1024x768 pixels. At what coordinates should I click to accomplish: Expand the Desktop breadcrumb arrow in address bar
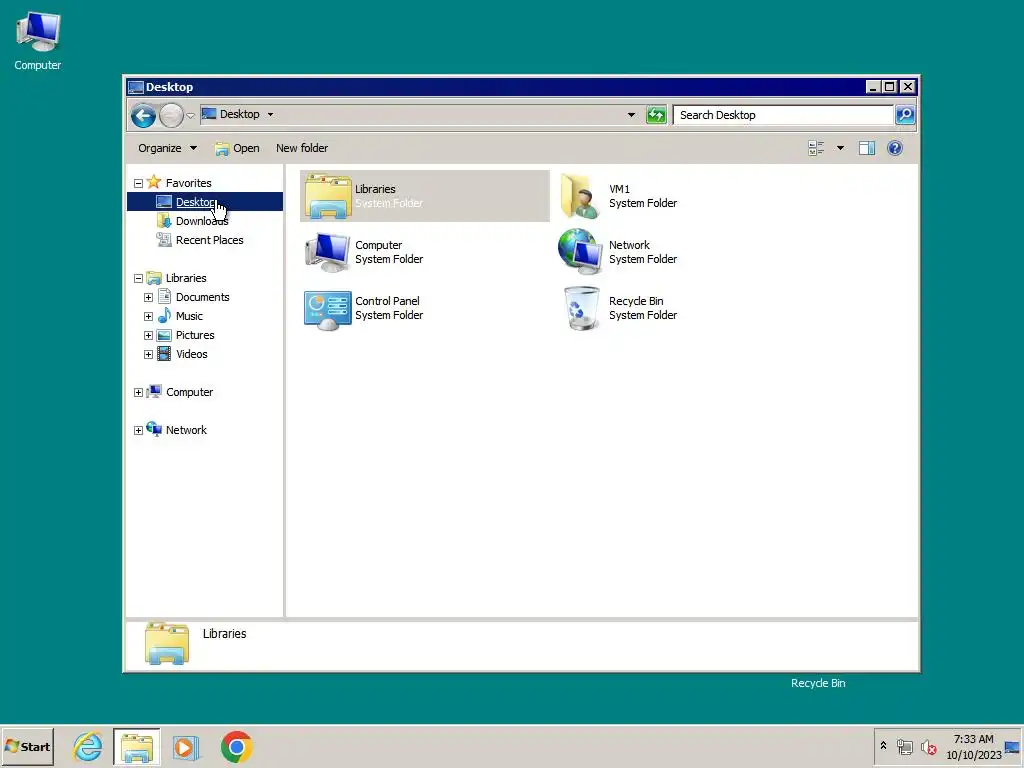pos(270,114)
